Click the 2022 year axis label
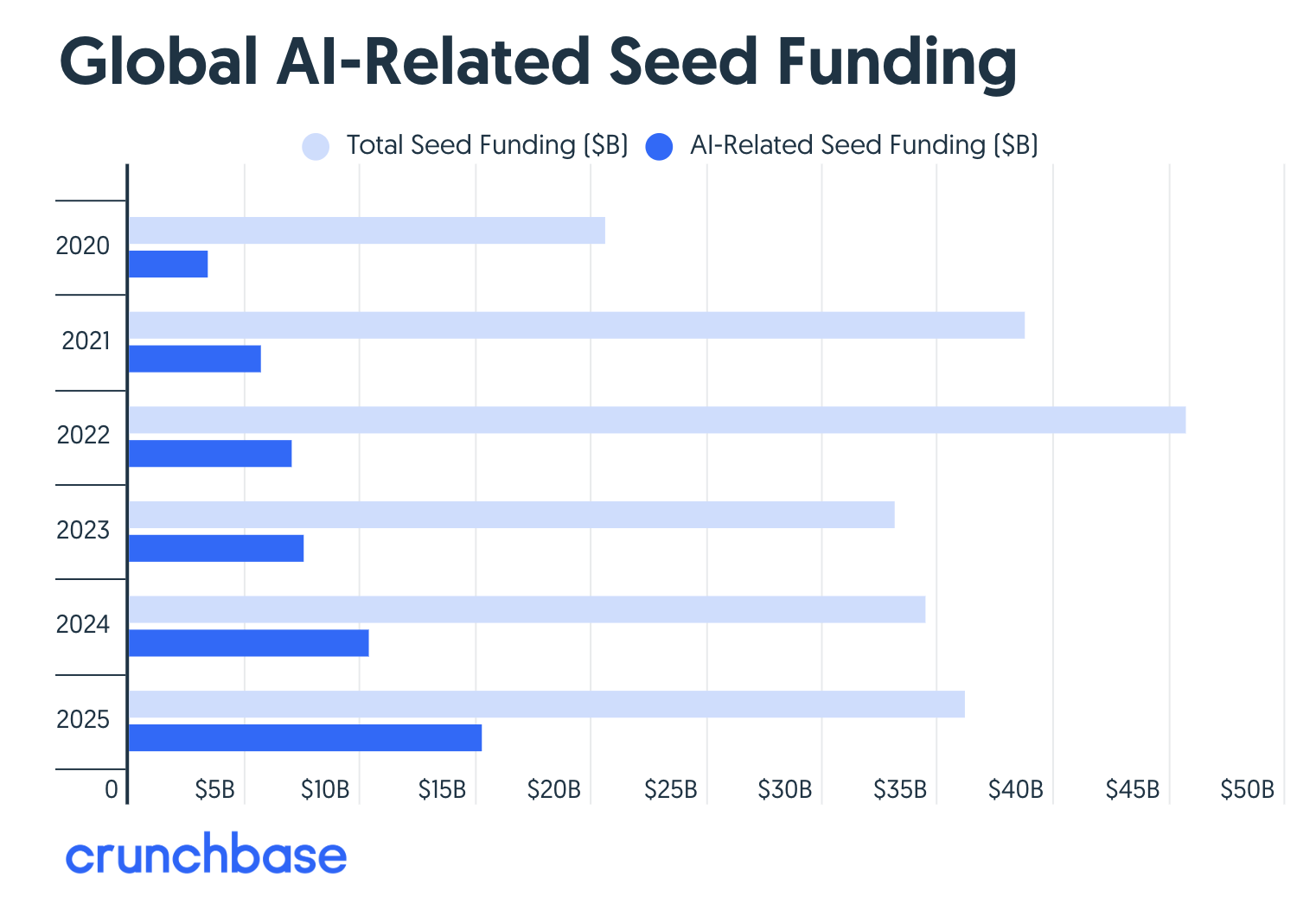1316x899 pixels. 83,436
